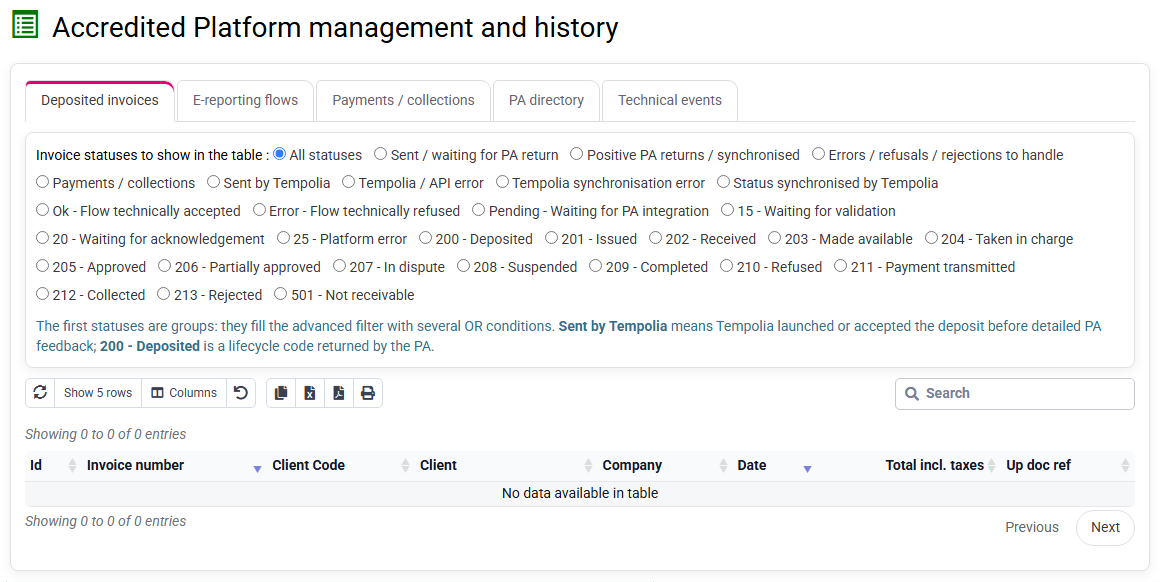The width and height of the screenshot is (1160, 582).
Task: Select 15 - Waiting for validation
Action: pyautogui.click(x=727, y=210)
